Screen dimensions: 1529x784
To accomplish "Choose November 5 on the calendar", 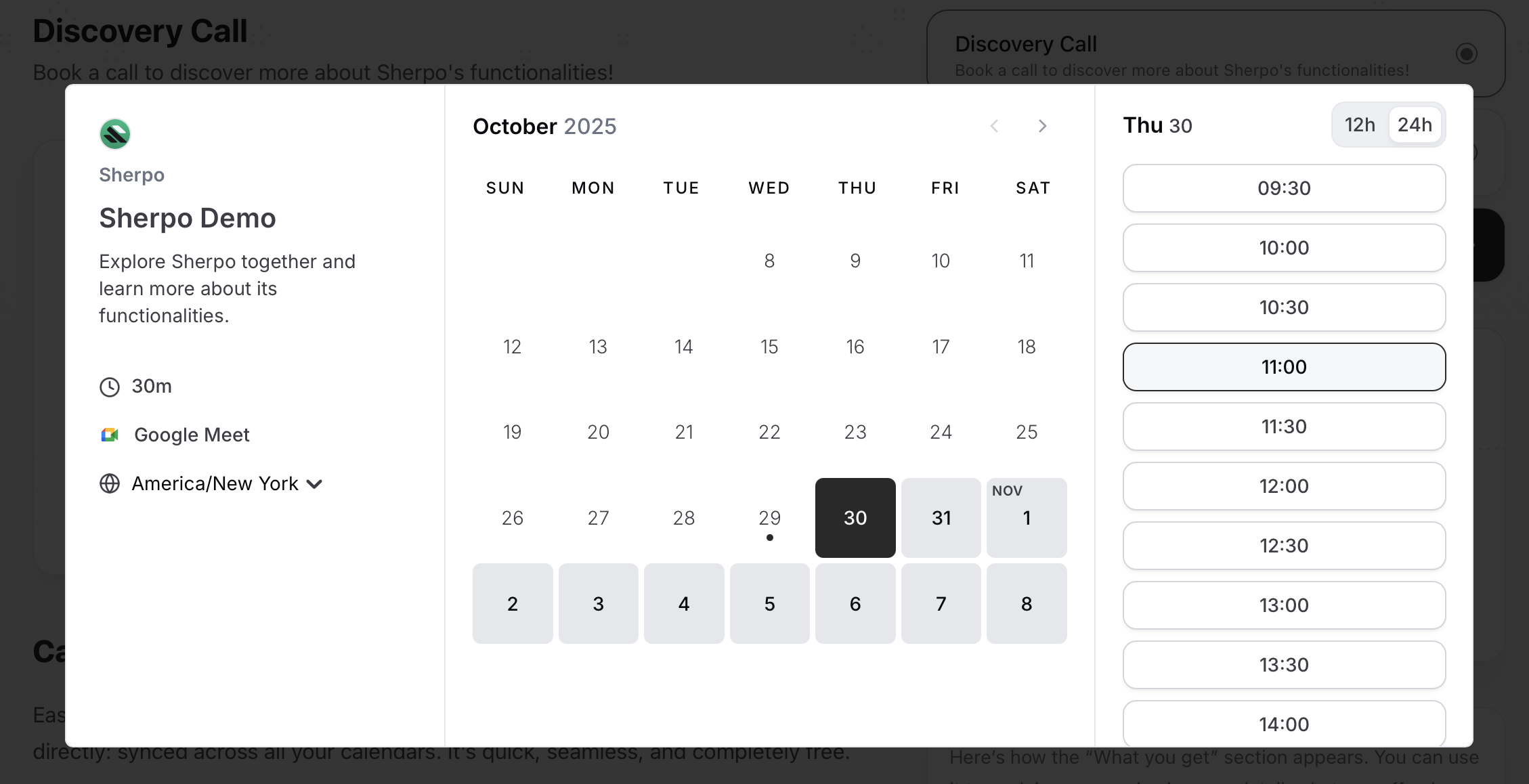I will click(x=769, y=603).
